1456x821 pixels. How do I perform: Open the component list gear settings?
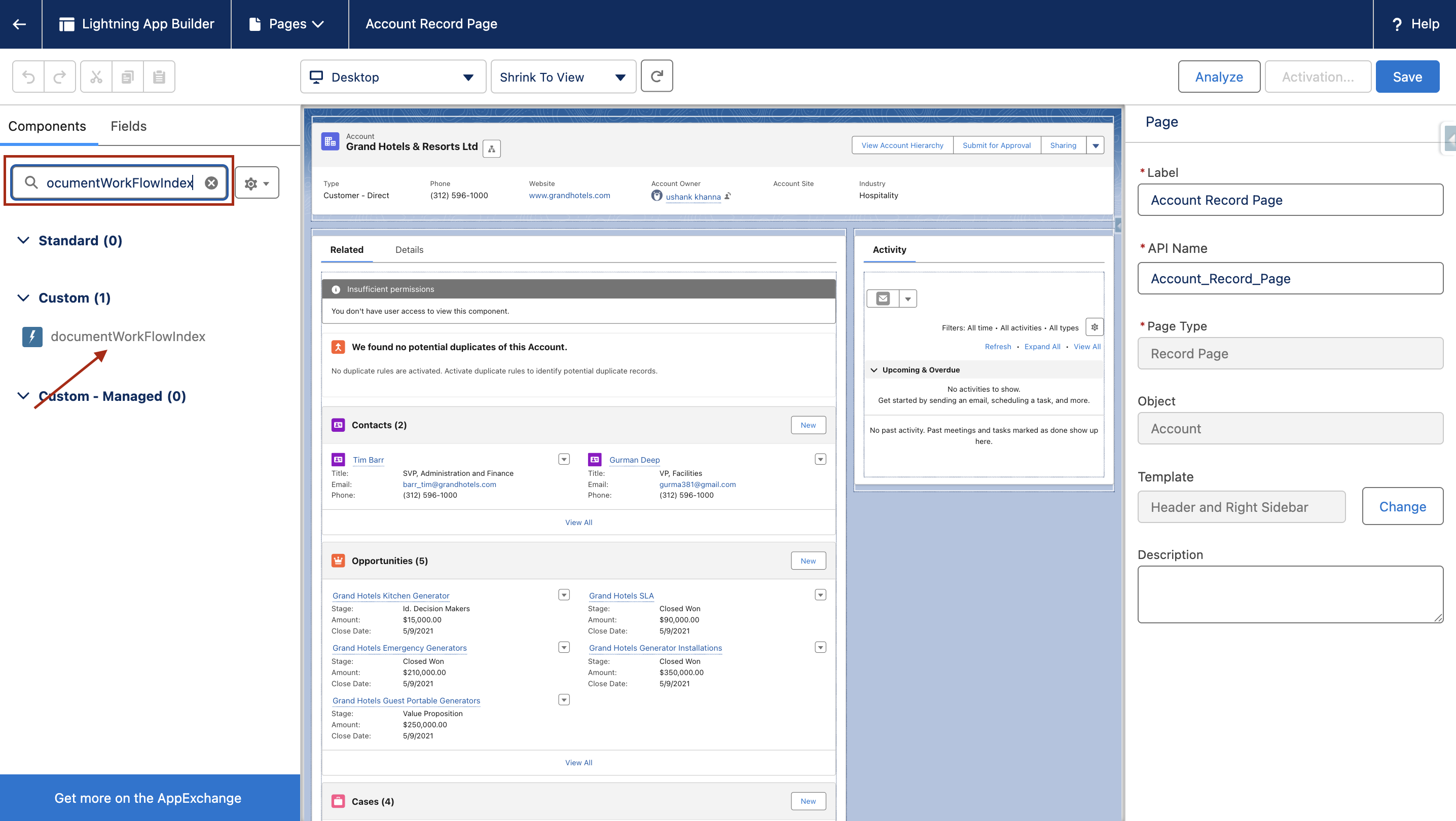pos(257,182)
